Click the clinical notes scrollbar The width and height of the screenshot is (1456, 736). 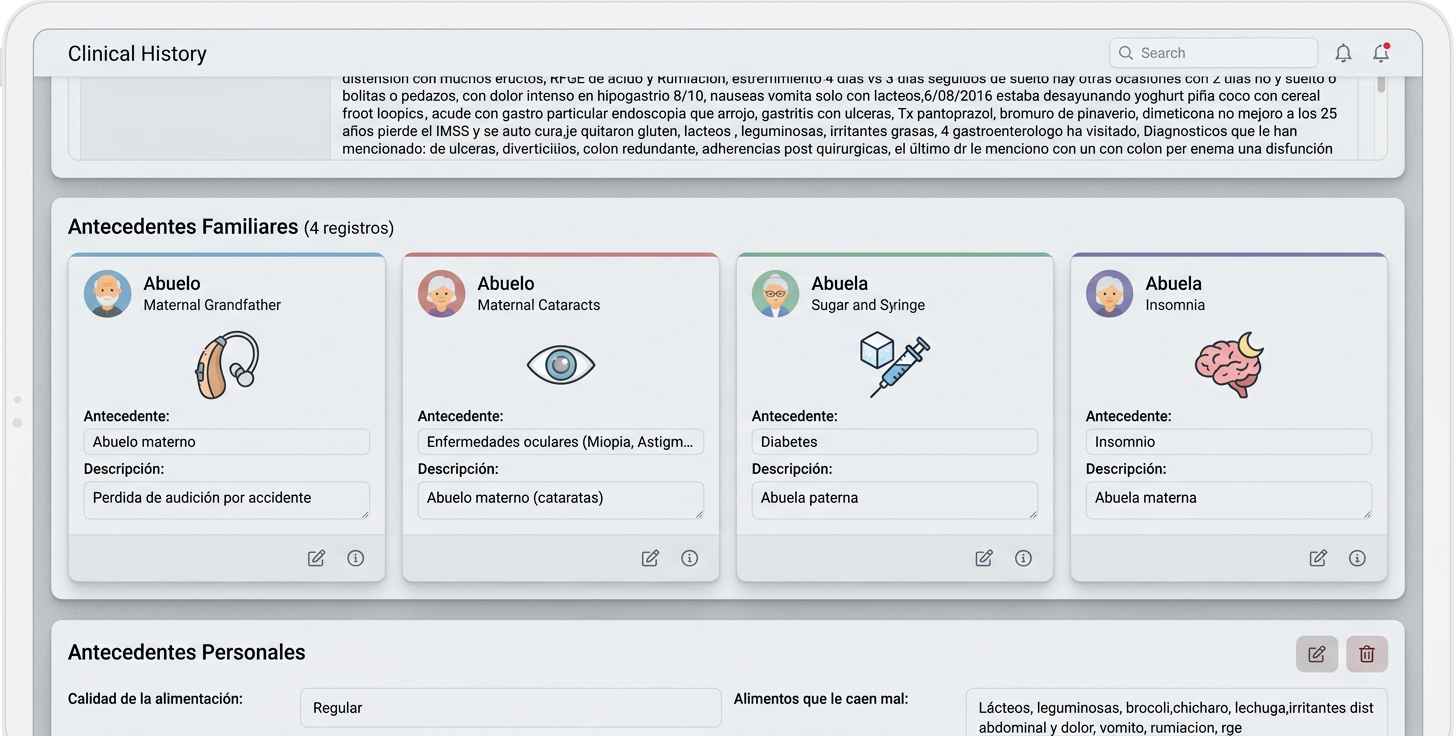click(x=1381, y=85)
